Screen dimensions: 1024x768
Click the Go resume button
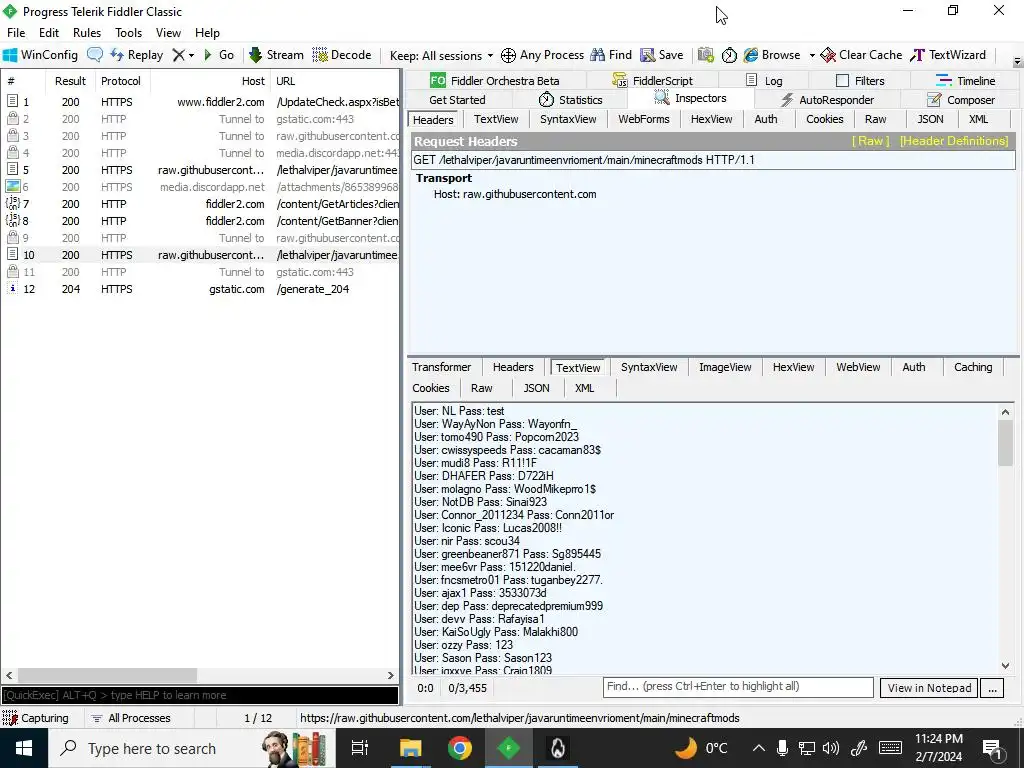219,55
